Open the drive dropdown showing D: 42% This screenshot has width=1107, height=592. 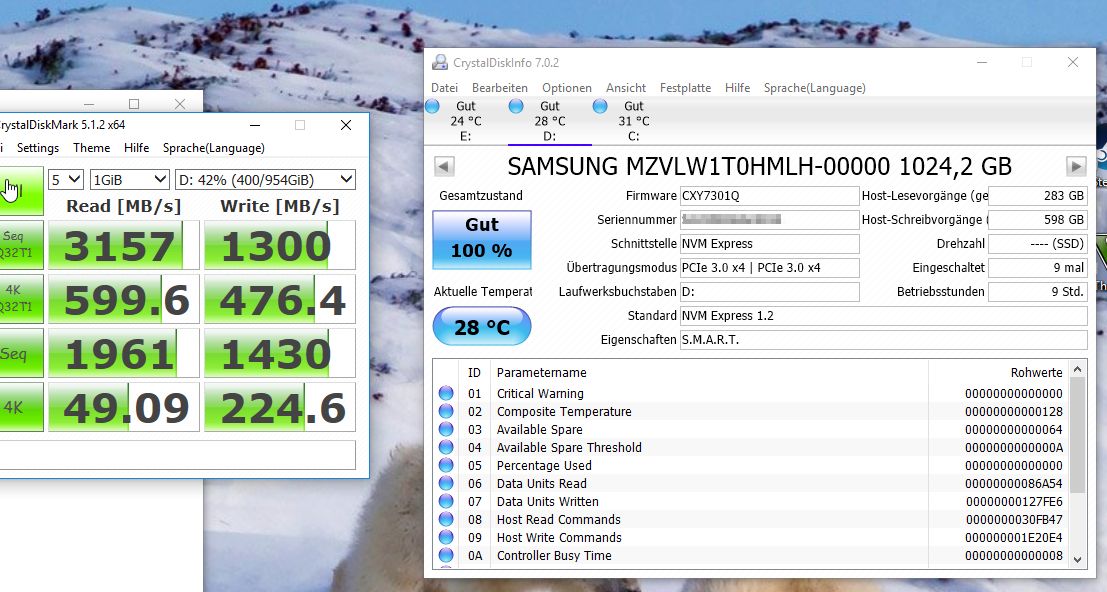[x=265, y=180]
